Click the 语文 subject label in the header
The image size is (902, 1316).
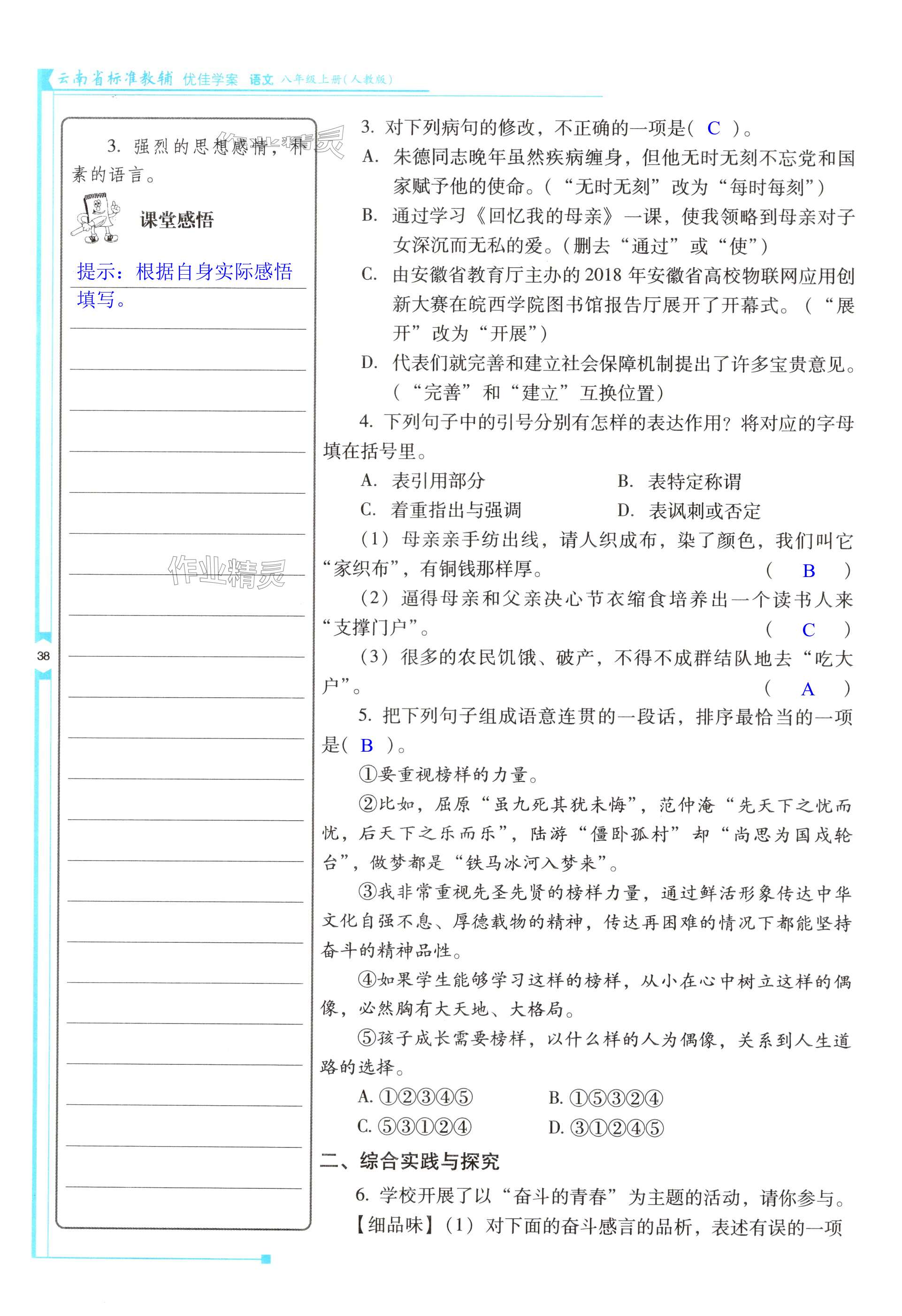point(261,80)
